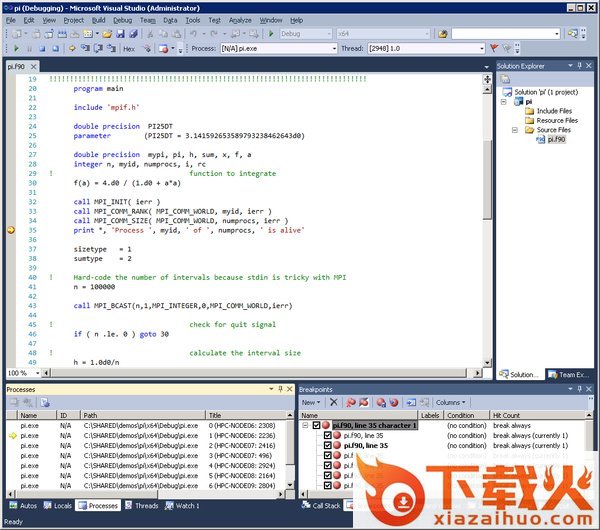Screen dimensions: 600x530
Task: Toggle the bold pi.f90 line 35 breakpoint checkbox
Action: 327,446
